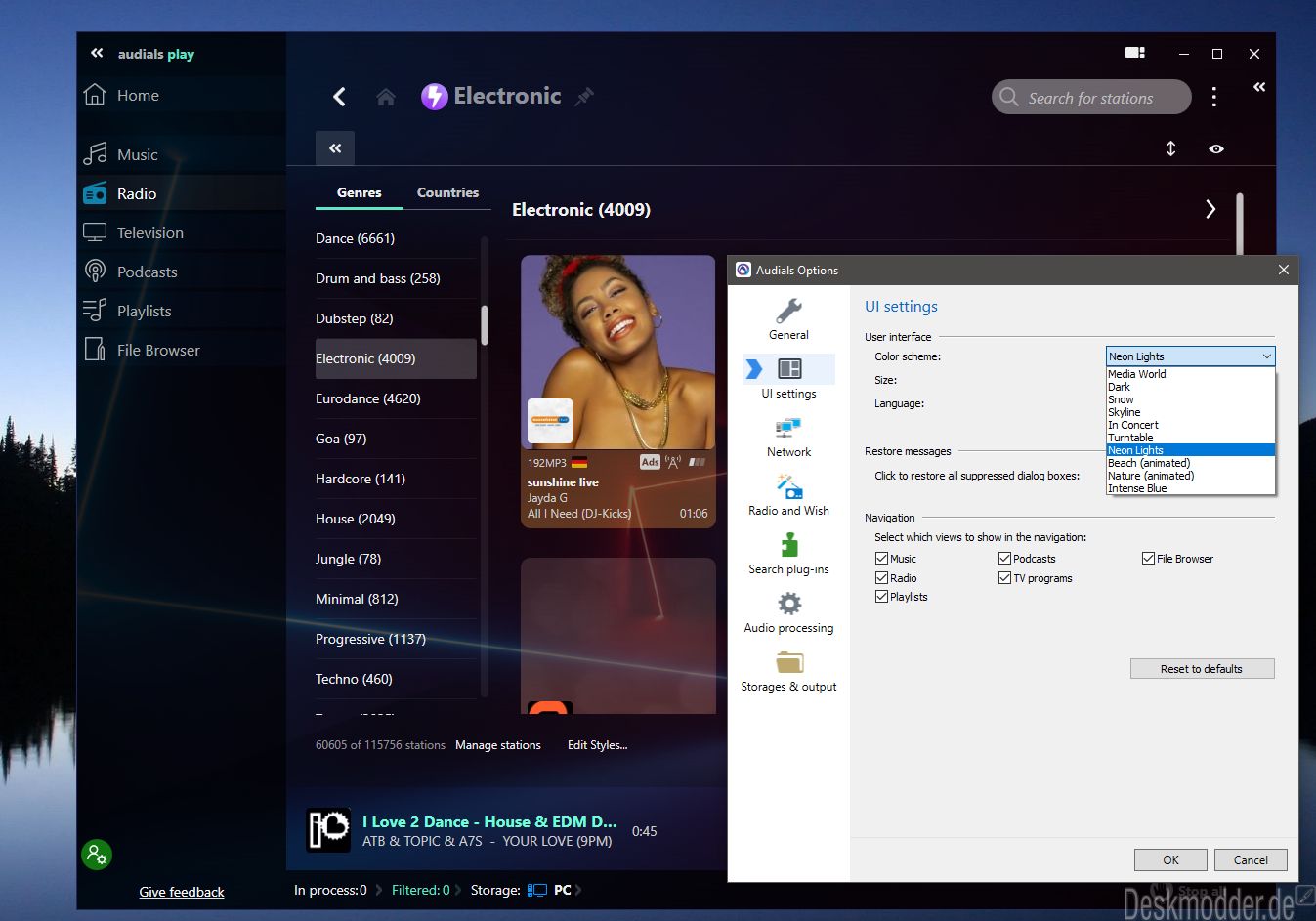Switch to the Genres tab
The width and height of the screenshot is (1316, 921).
(359, 192)
